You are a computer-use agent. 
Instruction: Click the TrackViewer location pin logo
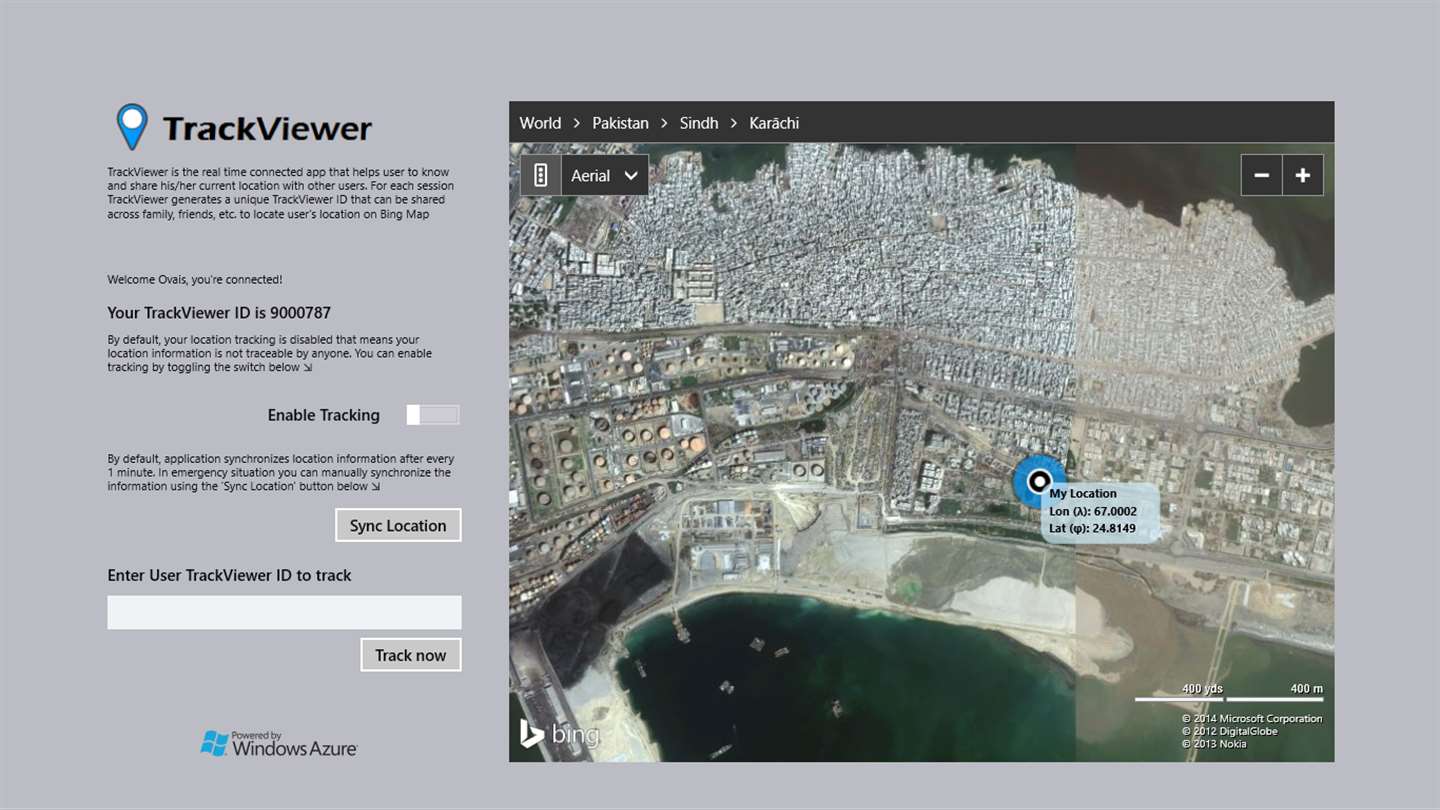coord(132,127)
